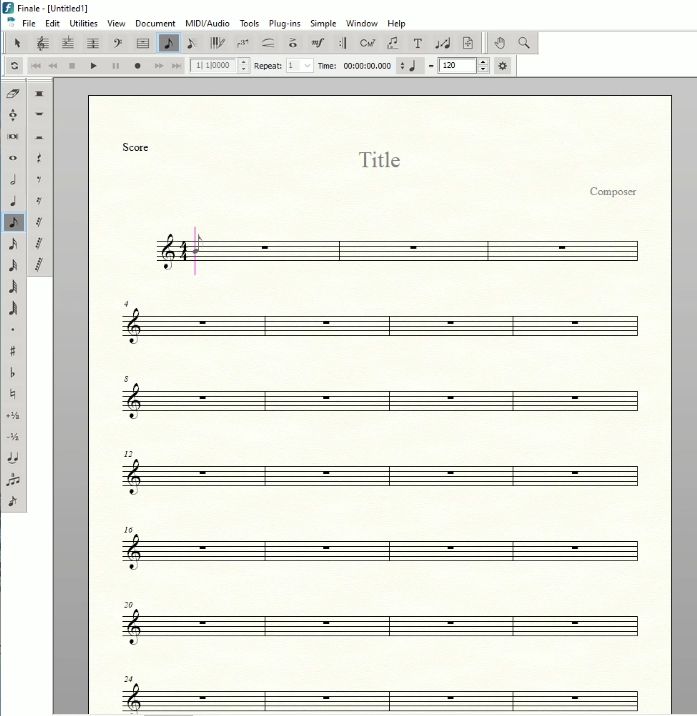Select the Hand Grabber tool
The image size is (697, 716).
coord(500,43)
